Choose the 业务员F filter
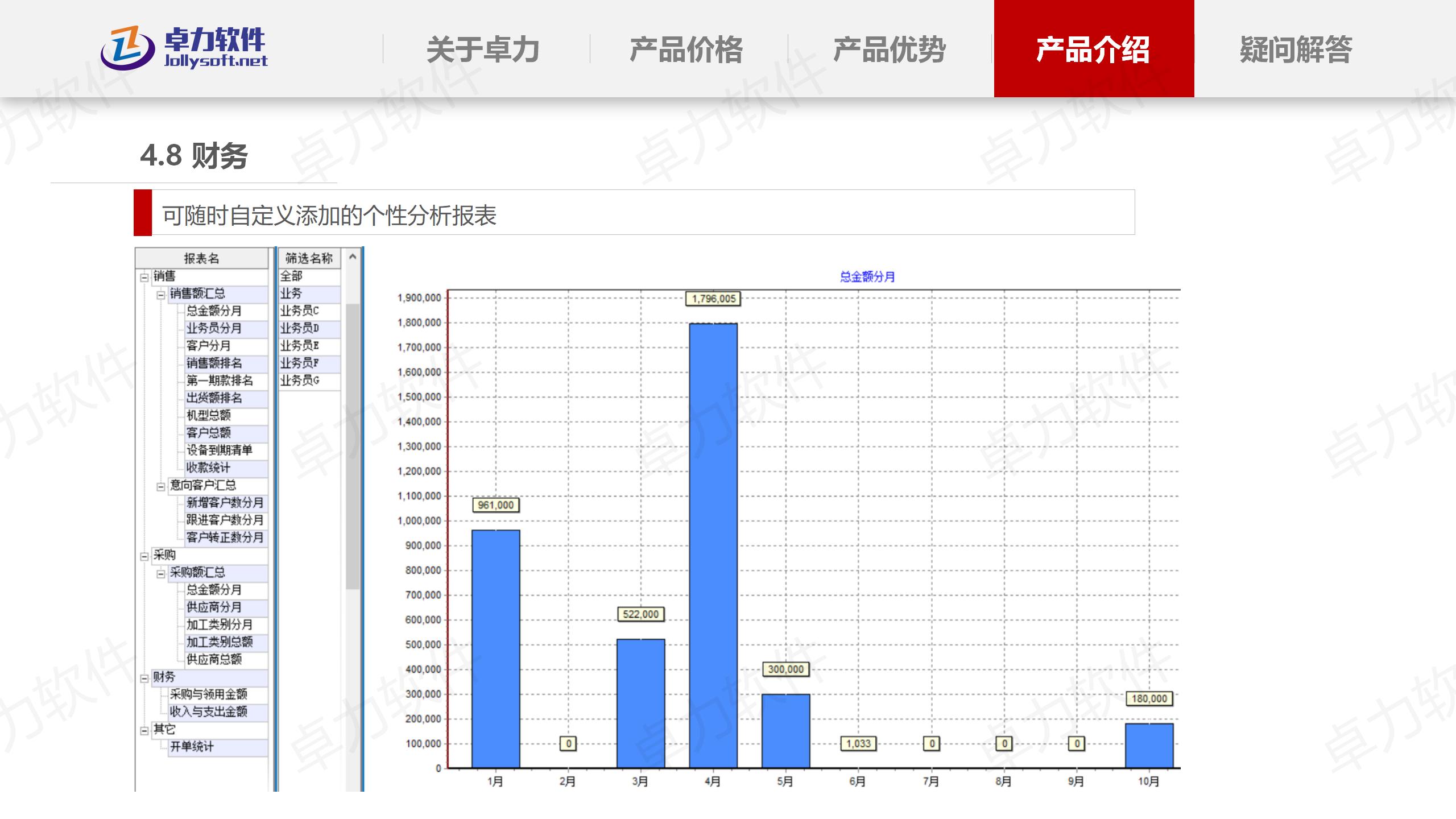The height and width of the screenshot is (819, 1456). click(x=309, y=363)
